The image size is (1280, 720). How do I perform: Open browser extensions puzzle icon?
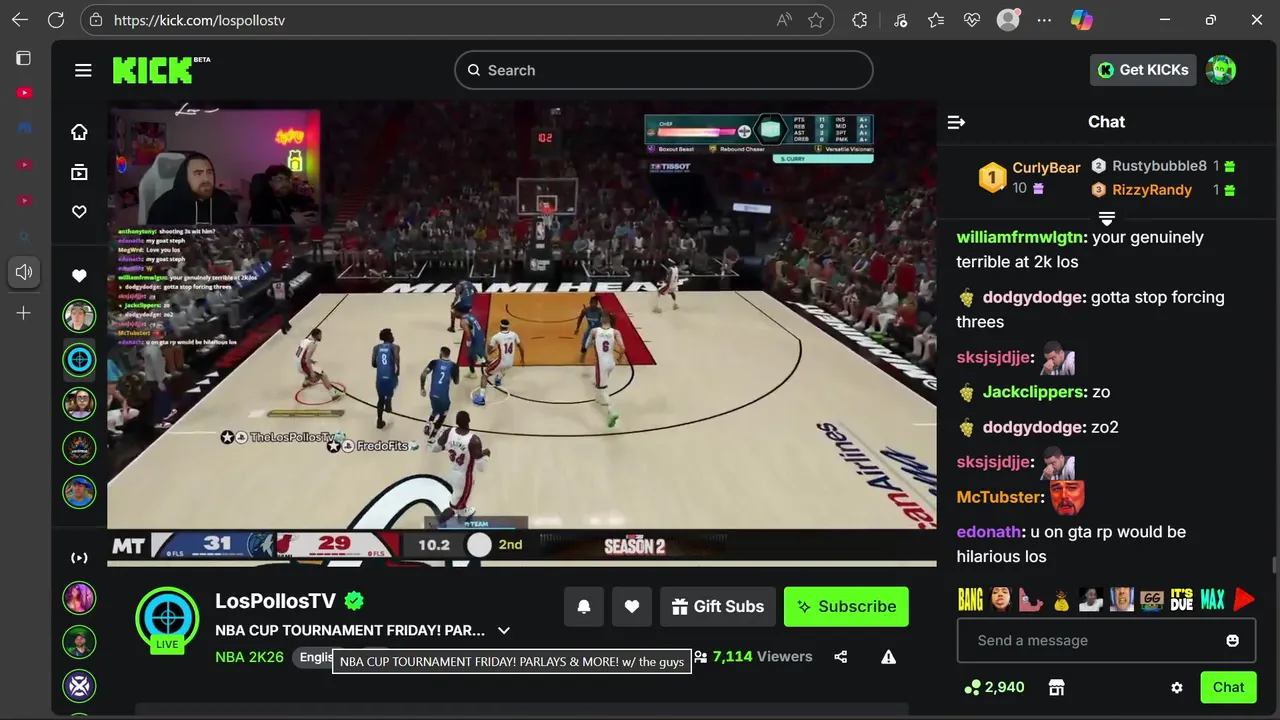[x=860, y=20]
